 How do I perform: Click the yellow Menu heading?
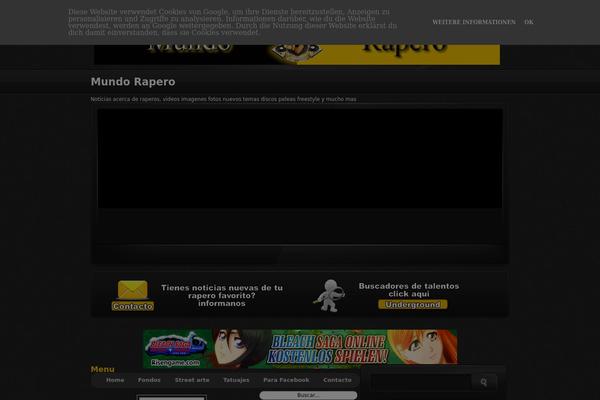103,369
